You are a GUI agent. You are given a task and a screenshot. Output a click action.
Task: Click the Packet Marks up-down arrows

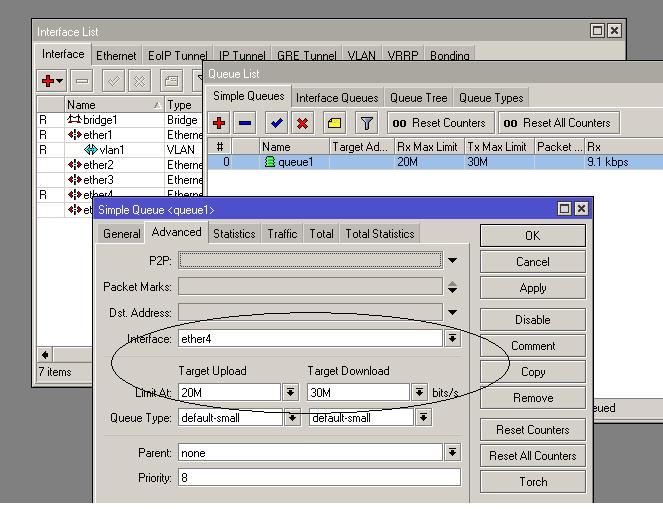tap(452, 287)
